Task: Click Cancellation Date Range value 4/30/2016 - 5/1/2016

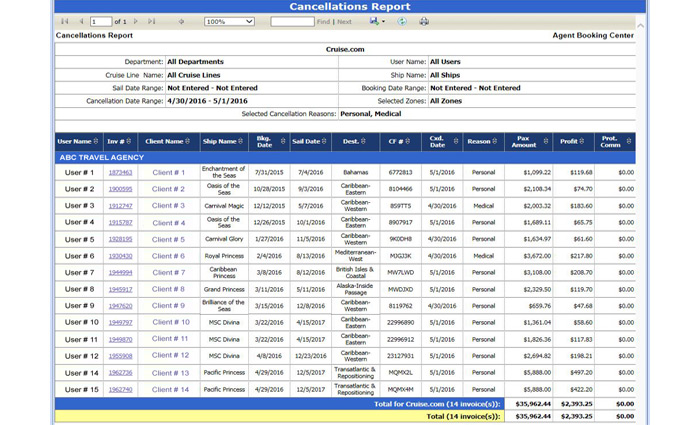Action: pyautogui.click(x=207, y=101)
